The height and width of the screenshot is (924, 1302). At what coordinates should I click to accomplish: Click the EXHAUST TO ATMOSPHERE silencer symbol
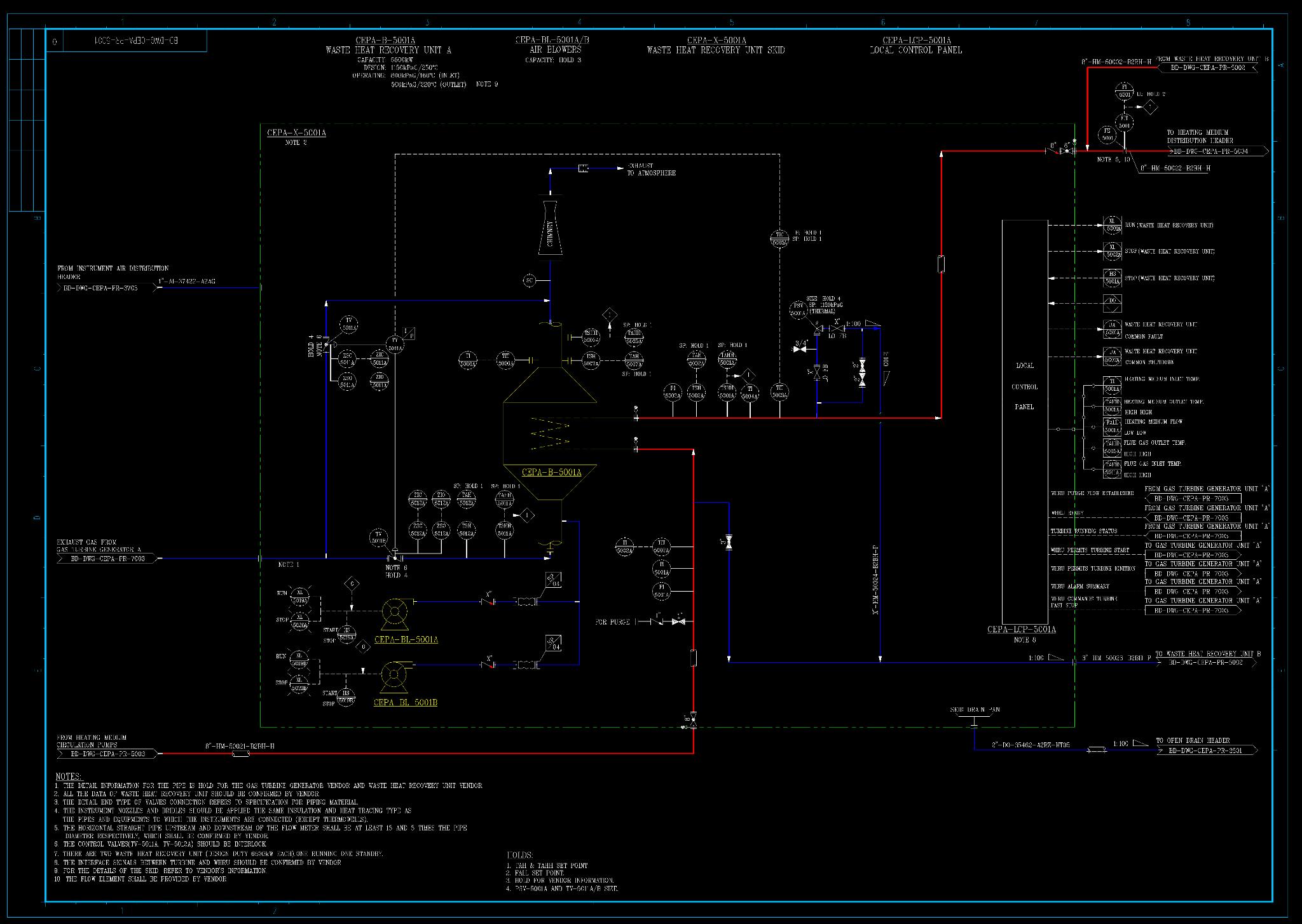coord(585,168)
